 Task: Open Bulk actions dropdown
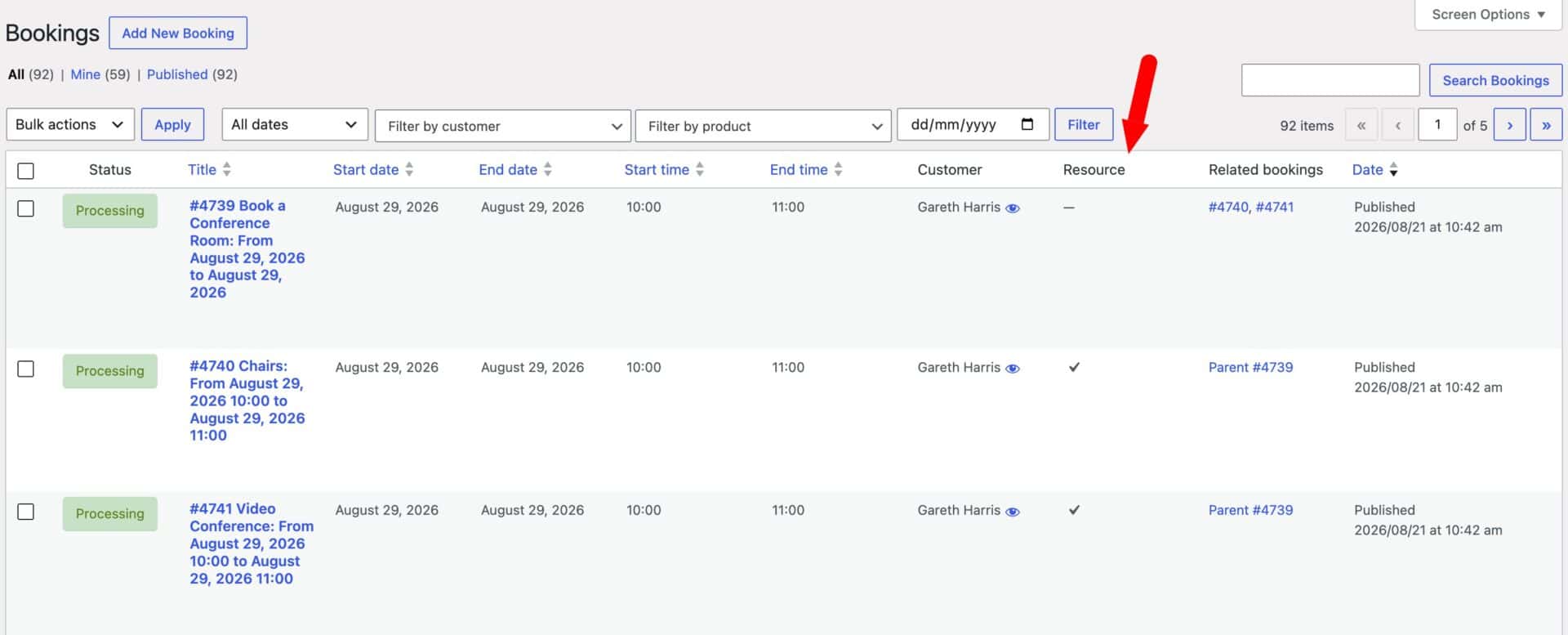(70, 124)
